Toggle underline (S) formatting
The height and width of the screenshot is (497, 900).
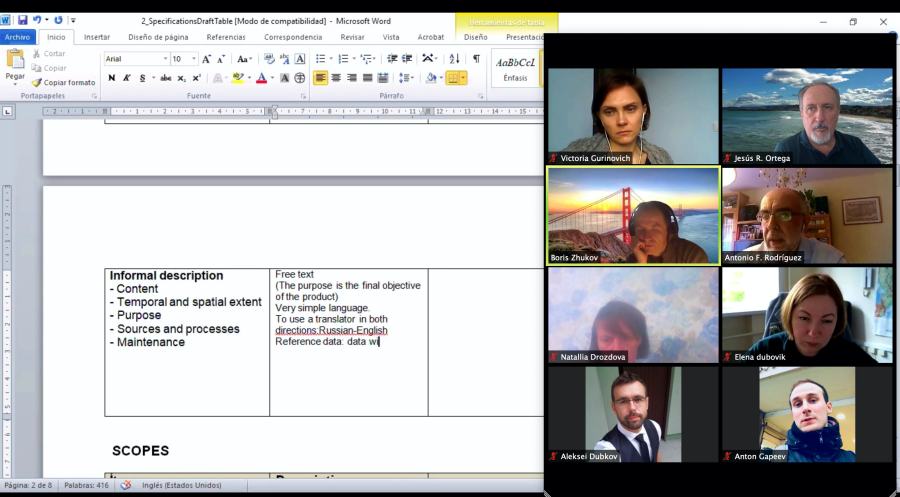click(142, 78)
